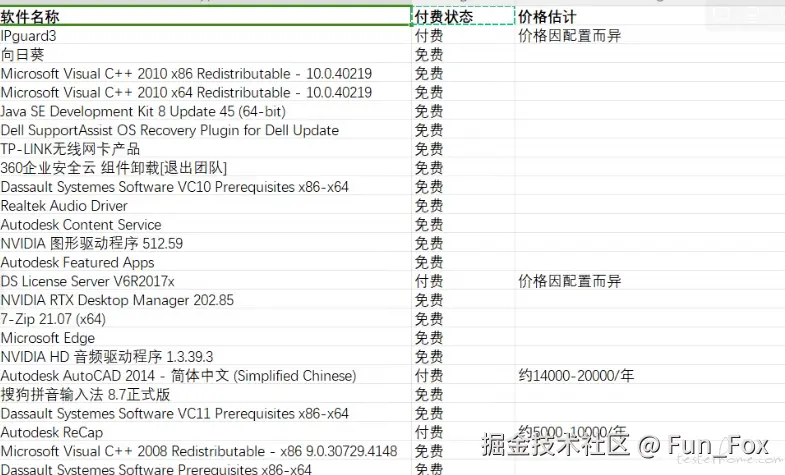Click the Autodesk Featured Apps cell
785x475 pixels.
(x=205, y=262)
